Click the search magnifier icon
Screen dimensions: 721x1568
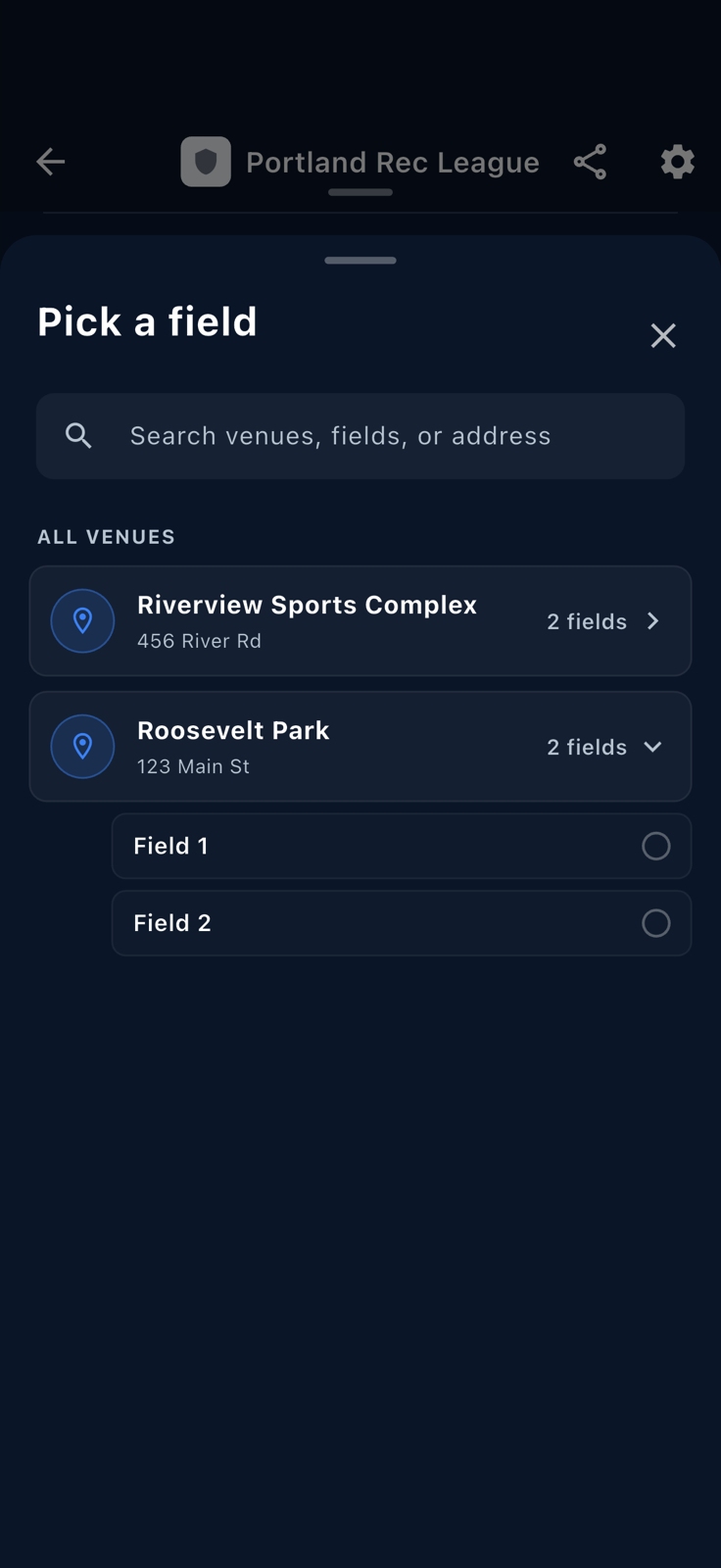[78, 436]
